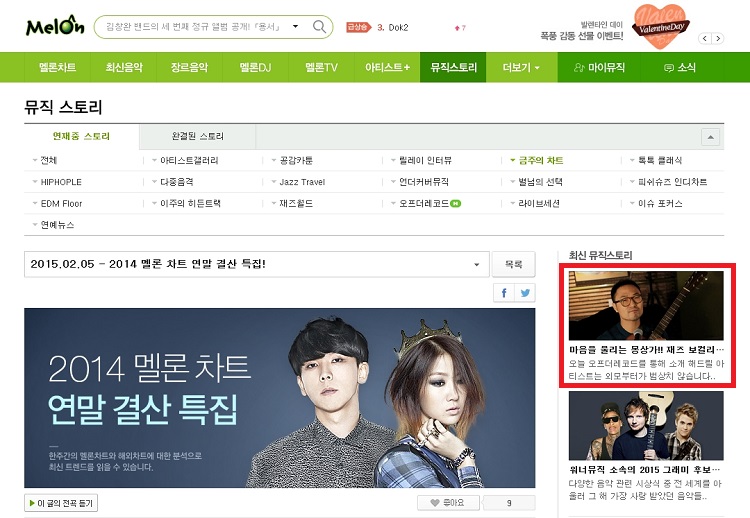Click the search magnifier icon
The width and height of the screenshot is (750, 518).
319,27
